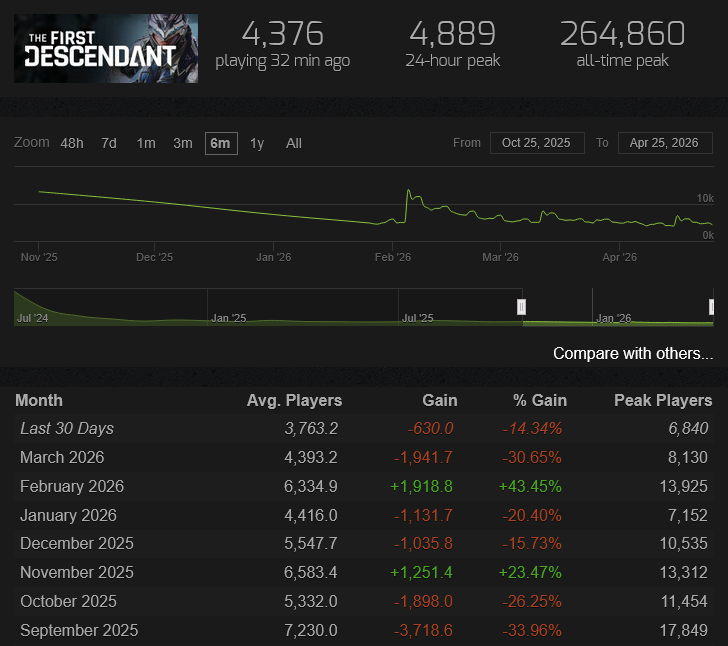728x646 pixels.
Task: Select the 3m zoom range
Action: [183, 144]
